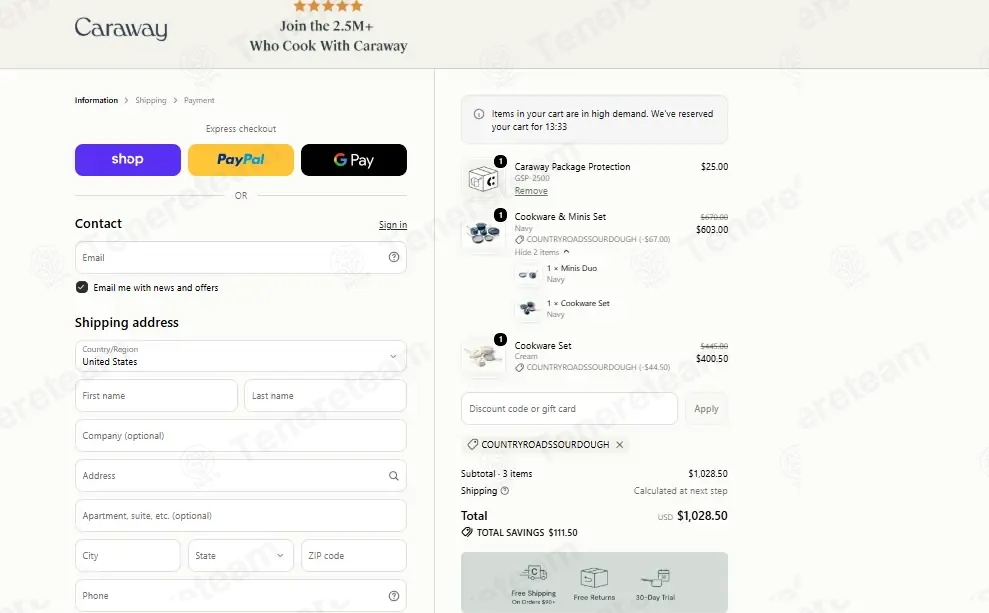Check out with Google Pay

354,160
